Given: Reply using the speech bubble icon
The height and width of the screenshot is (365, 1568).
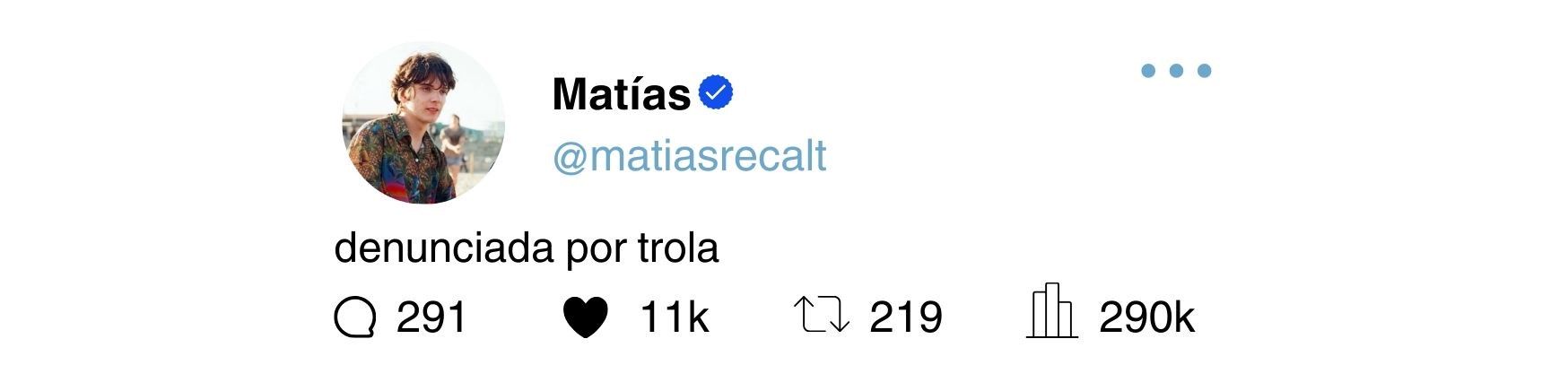Looking at the screenshot, I should 354,318.
